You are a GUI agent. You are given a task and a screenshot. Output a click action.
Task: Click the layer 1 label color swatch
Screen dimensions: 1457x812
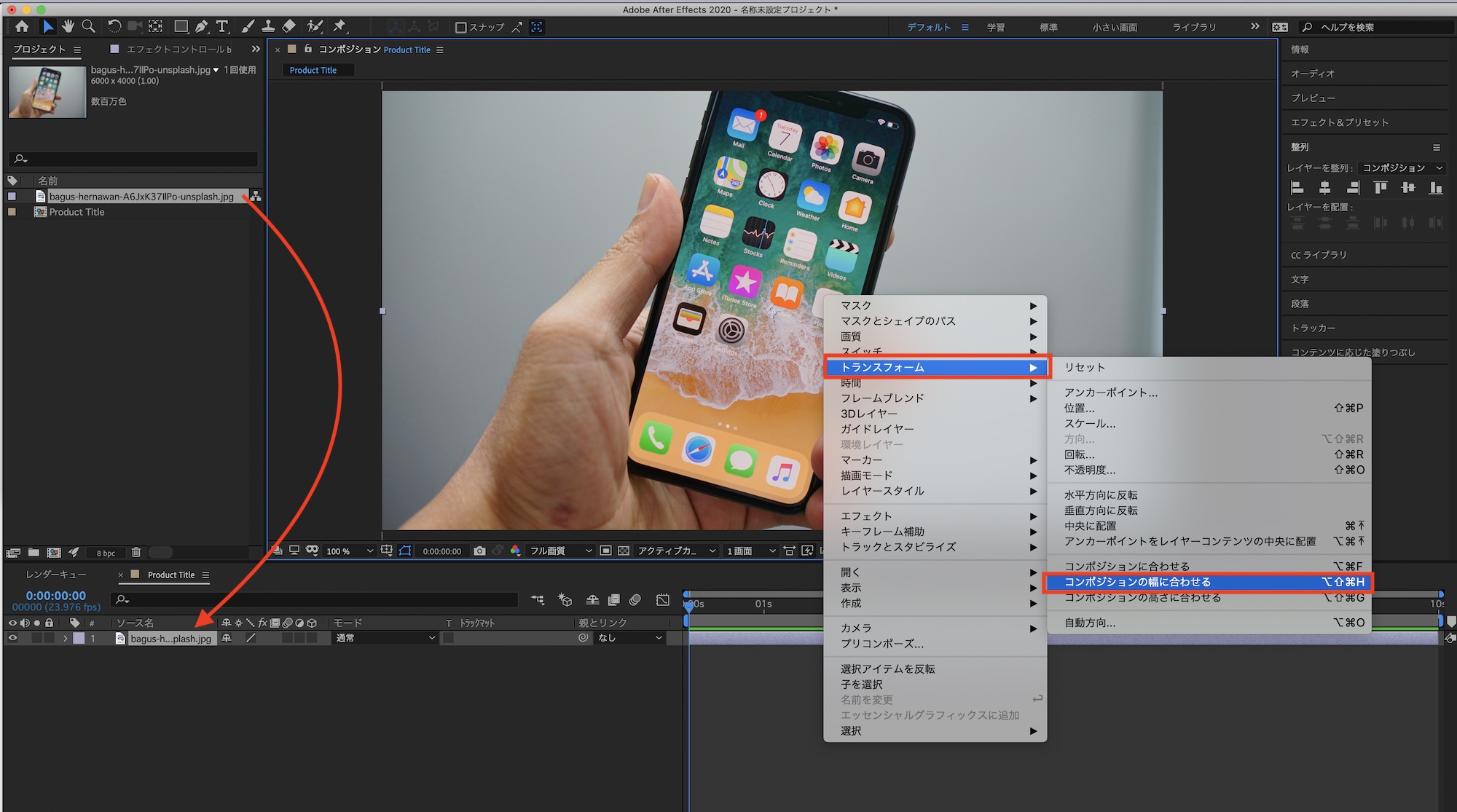tap(79, 638)
